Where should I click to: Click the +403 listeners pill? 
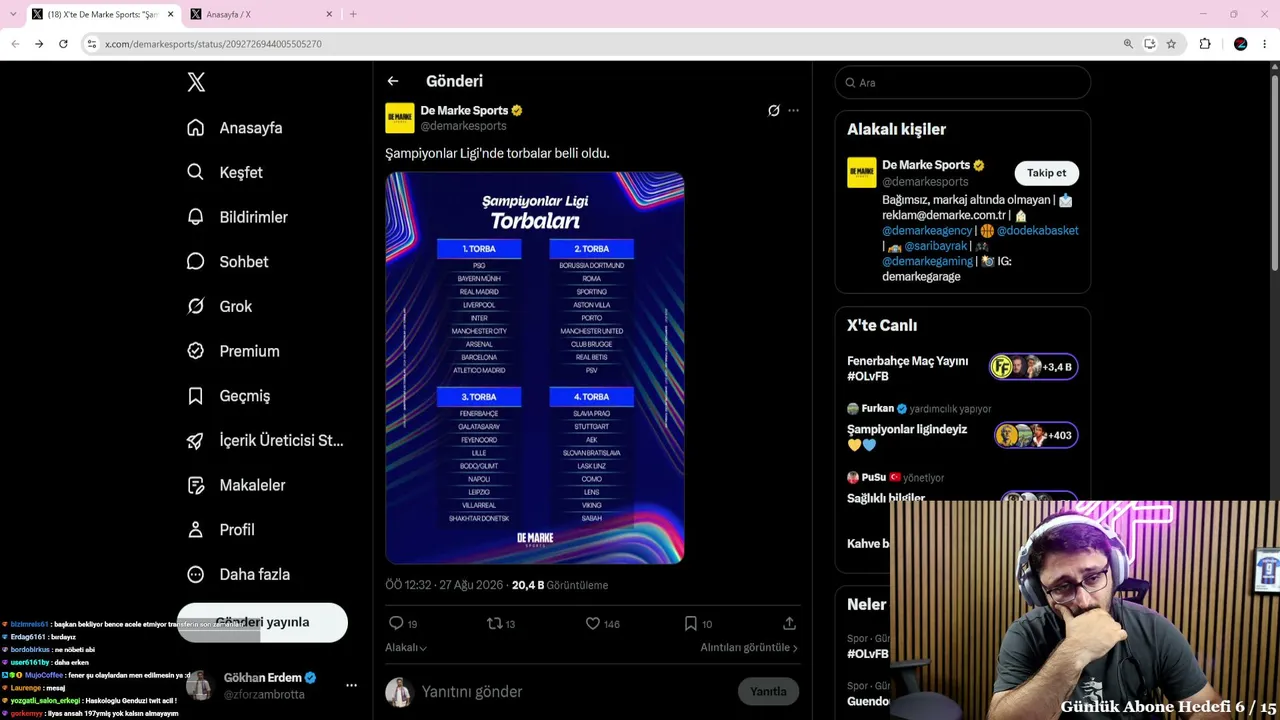click(1036, 435)
